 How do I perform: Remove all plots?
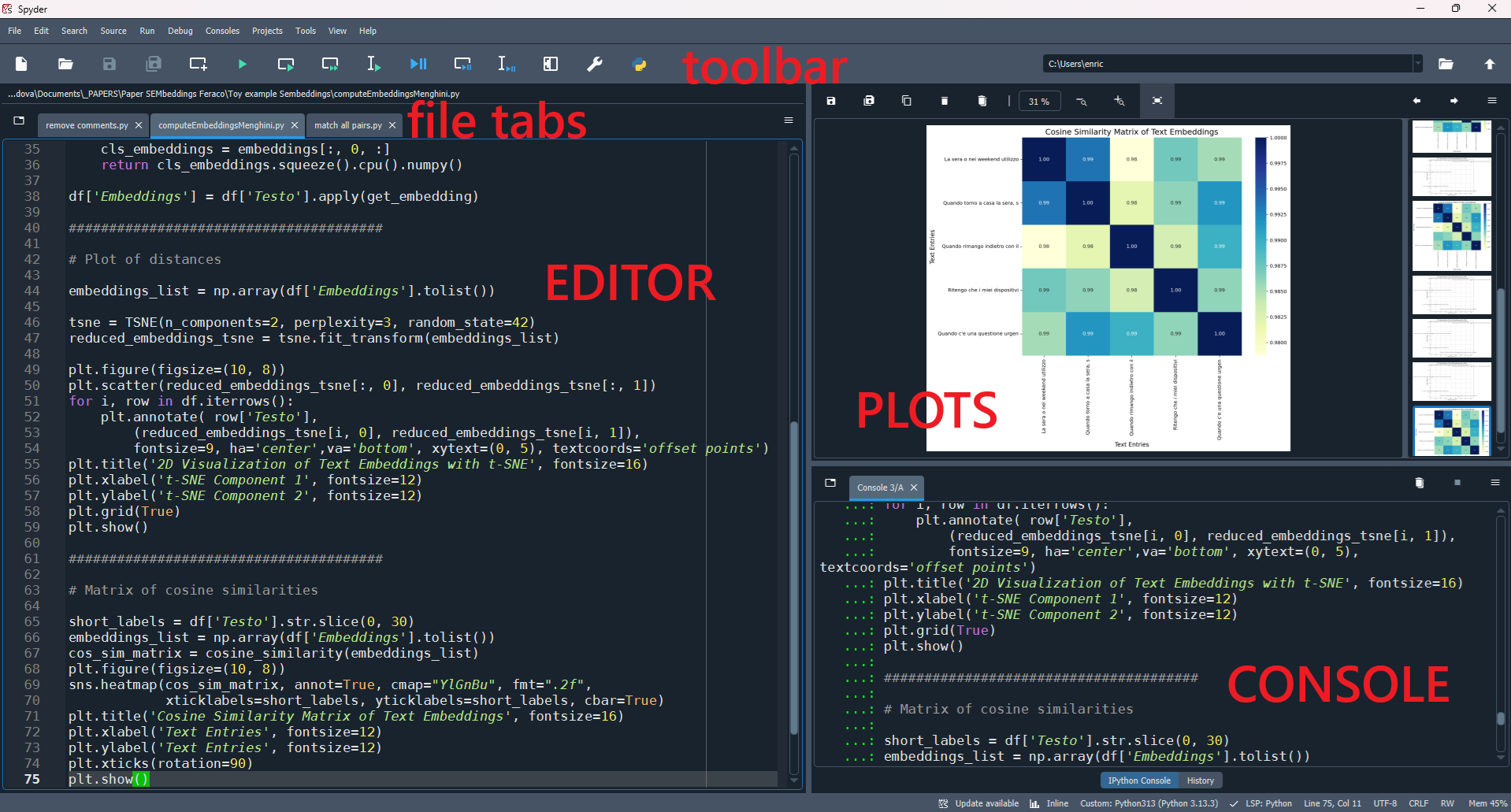[982, 101]
